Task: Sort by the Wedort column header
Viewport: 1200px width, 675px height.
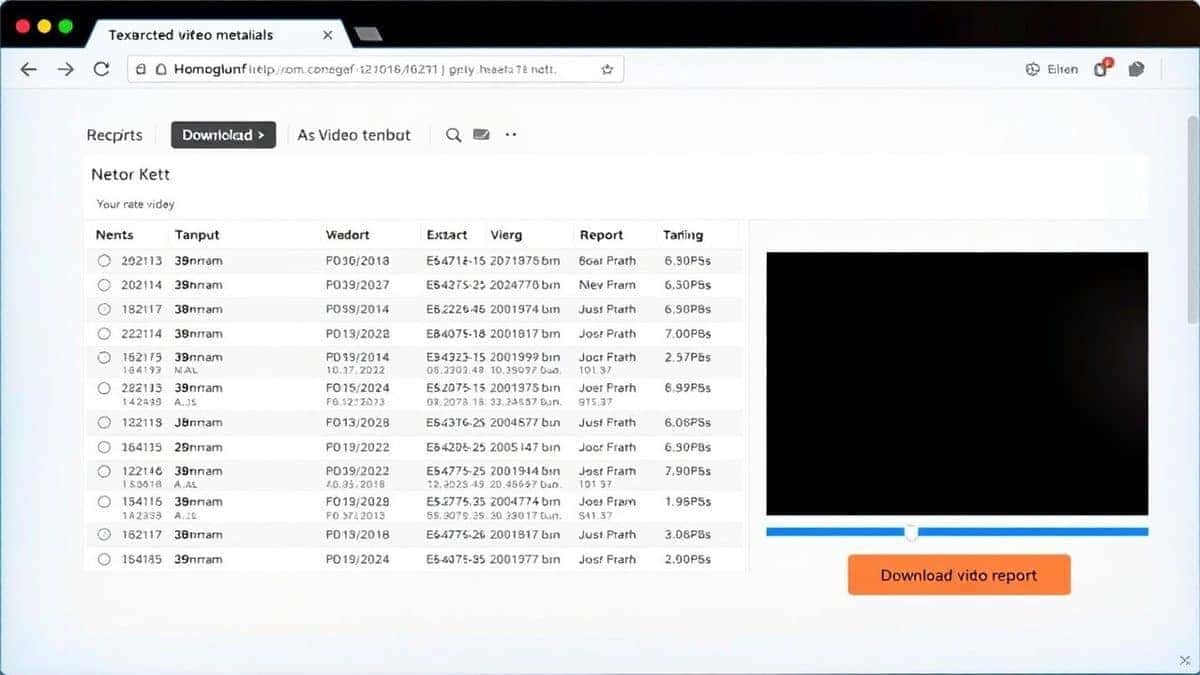Action: 348,235
